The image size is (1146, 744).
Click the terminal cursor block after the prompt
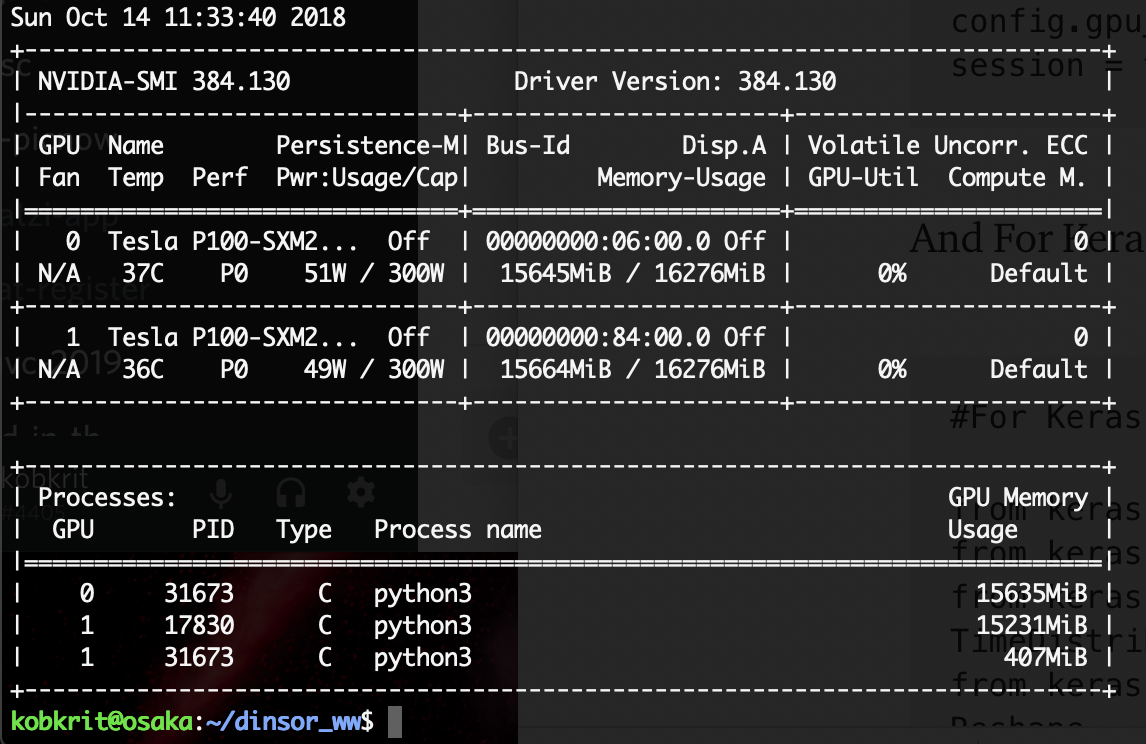(x=394, y=722)
